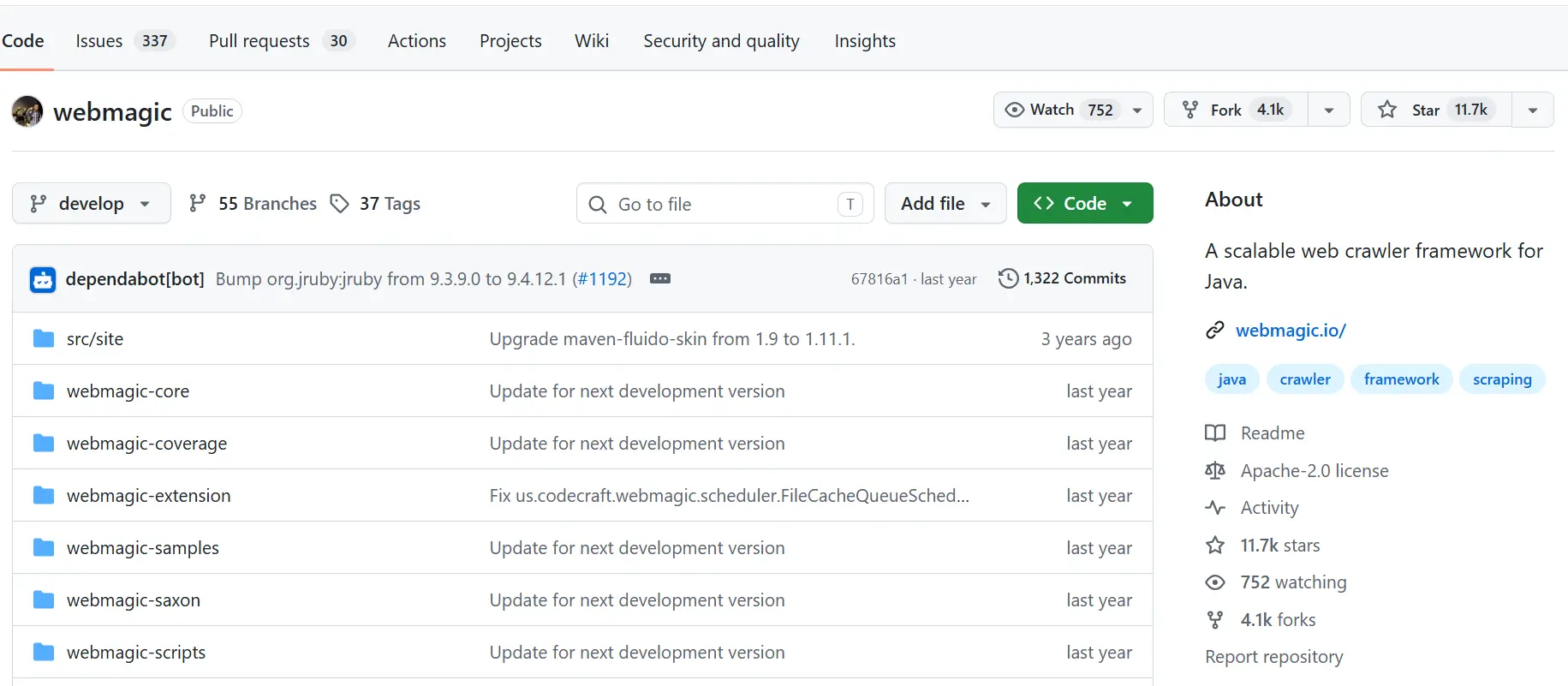This screenshot has height=686, width=1568.
Task: Open the dependabot[bot] author link
Action: 134,279
